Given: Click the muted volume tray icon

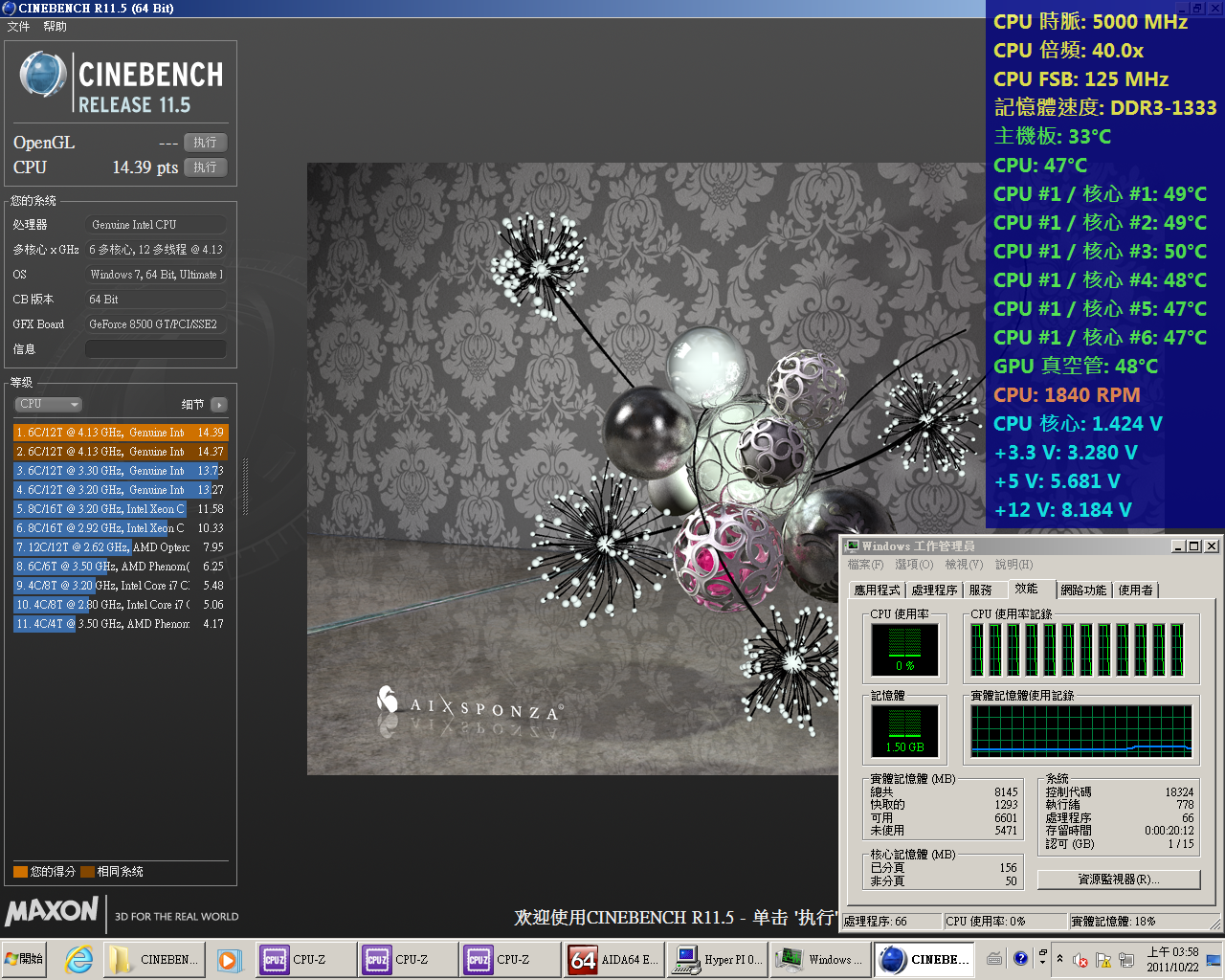Looking at the screenshot, I should (x=1080, y=960).
